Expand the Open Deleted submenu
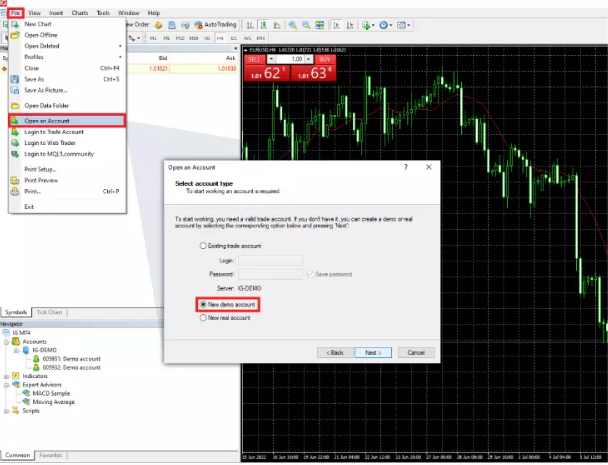The height and width of the screenshot is (465, 608). (120, 46)
